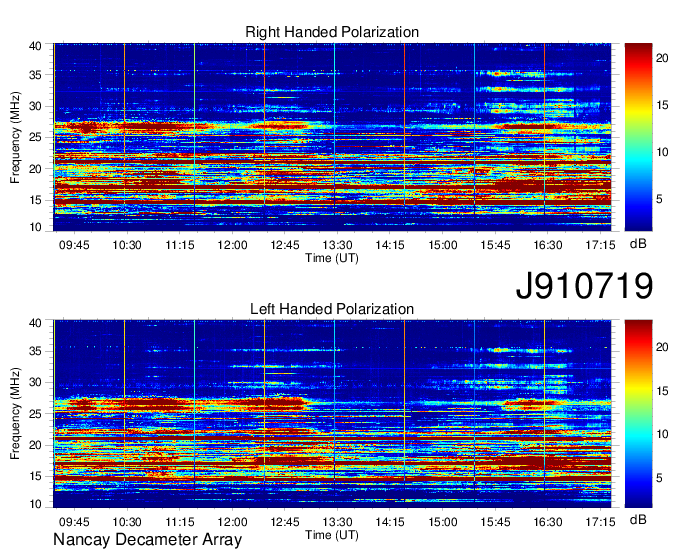Click the 20 dB label on Left Handed colorbar
This screenshot has height=552, width=680.
tap(662, 346)
